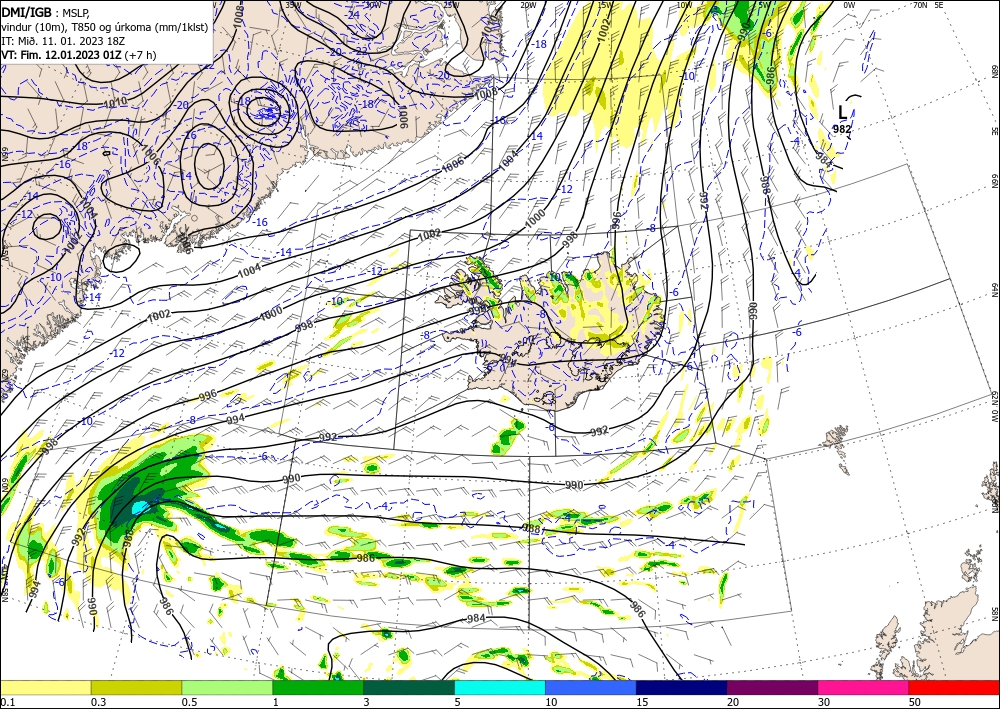Click the 'vindur (10m), T850 og úrkoma' line
This screenshot has height=709, width=1000.
[x=105, y=27]
